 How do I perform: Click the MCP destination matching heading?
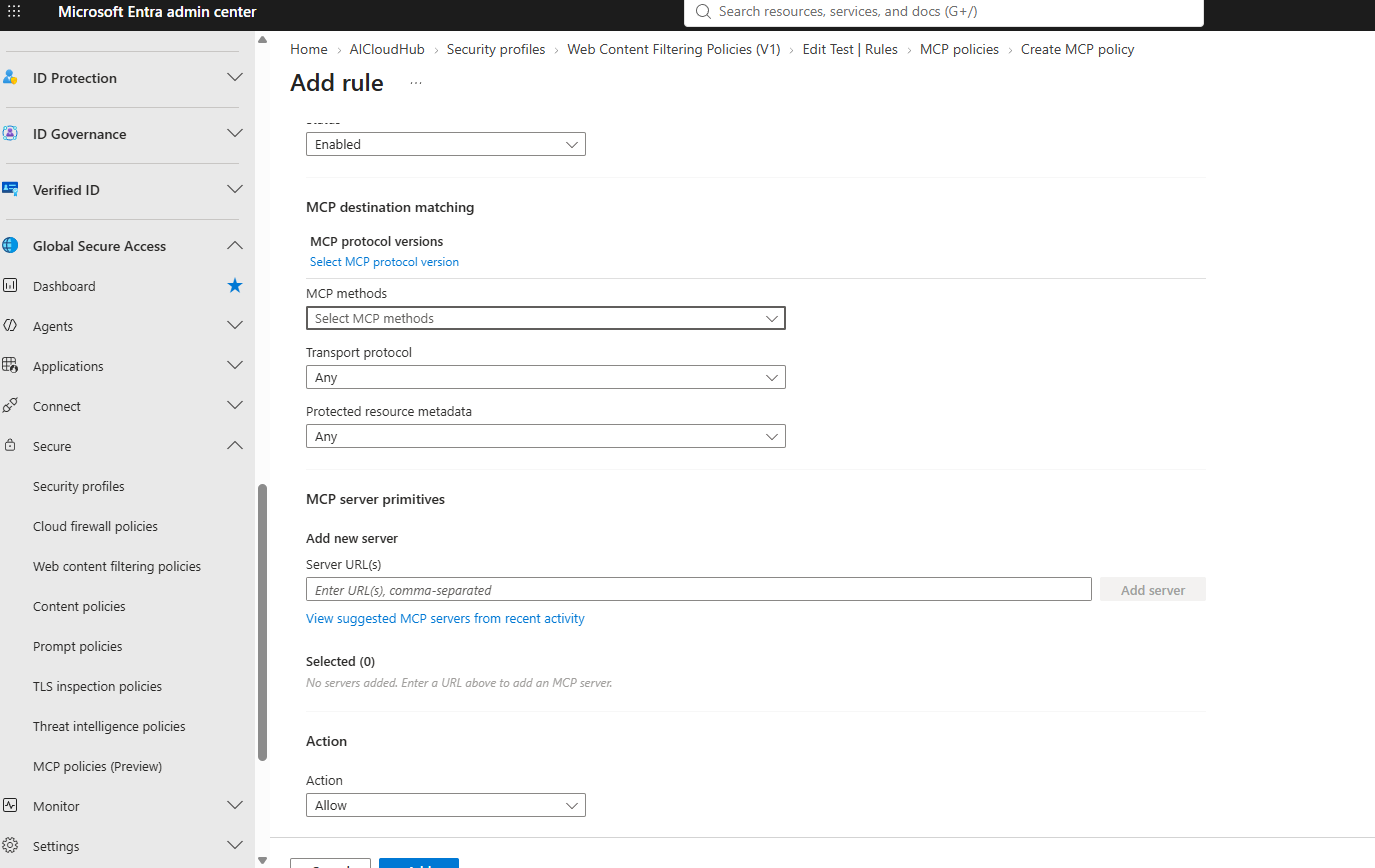point(390,207)
